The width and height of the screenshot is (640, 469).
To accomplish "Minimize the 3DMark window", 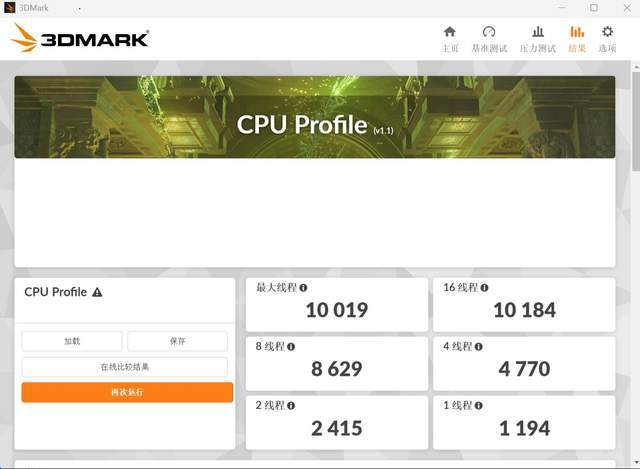I will [562, 8].
